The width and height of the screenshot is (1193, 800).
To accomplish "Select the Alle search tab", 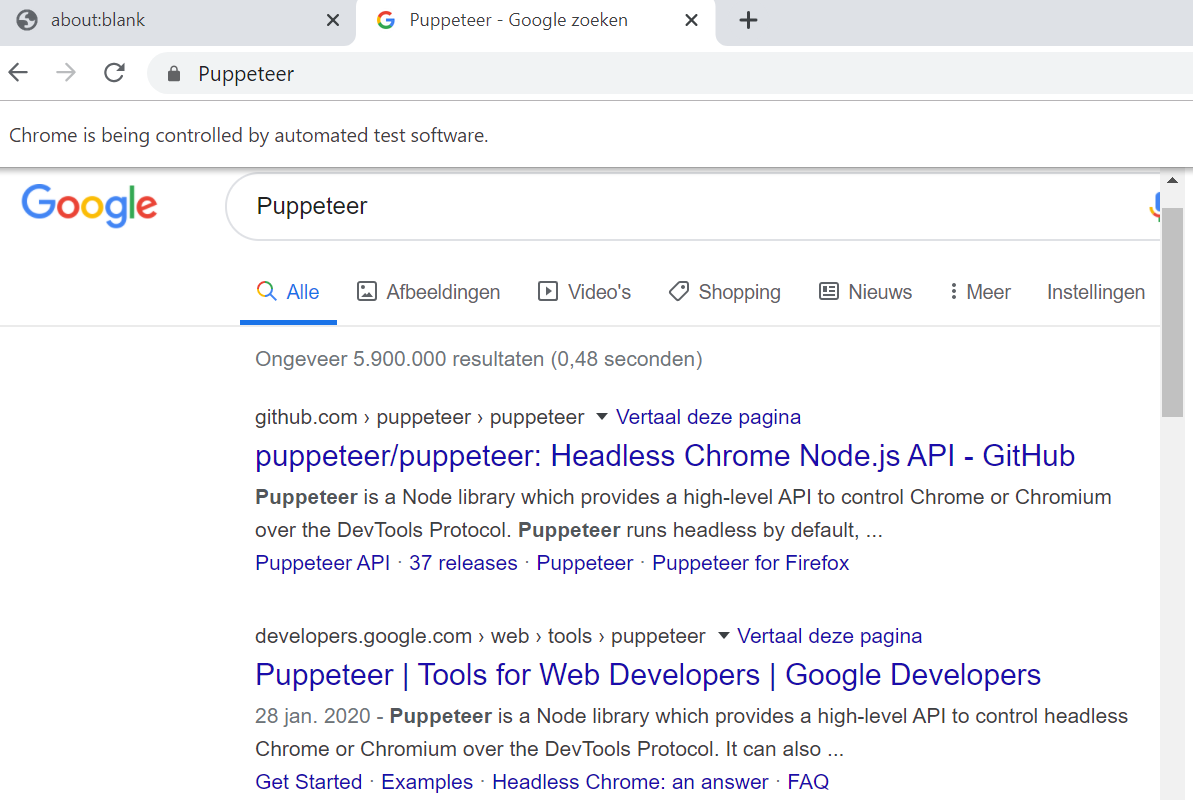I will 288,292.
